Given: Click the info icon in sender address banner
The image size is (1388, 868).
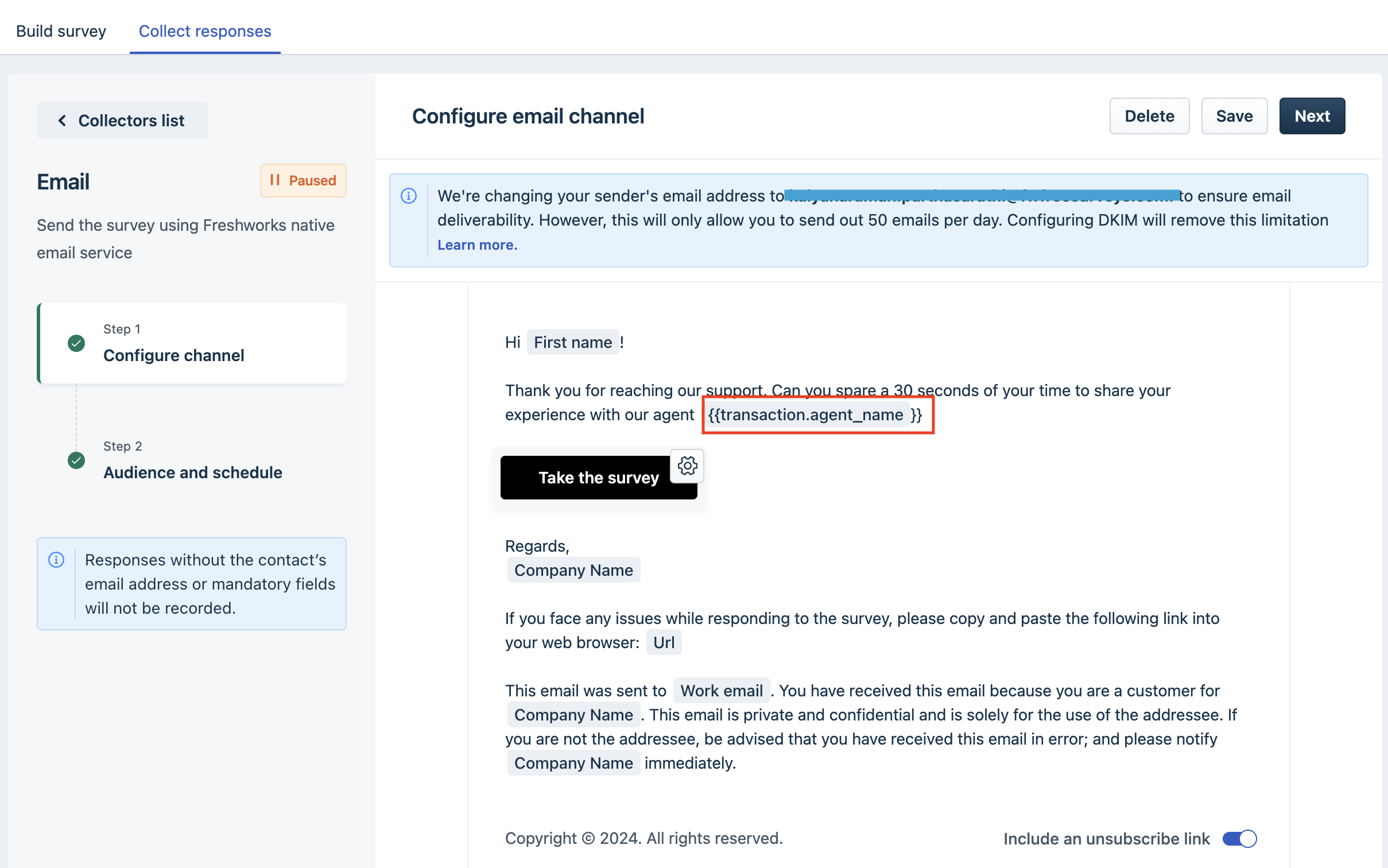Looking at the screenshot, I should [409, 196].
